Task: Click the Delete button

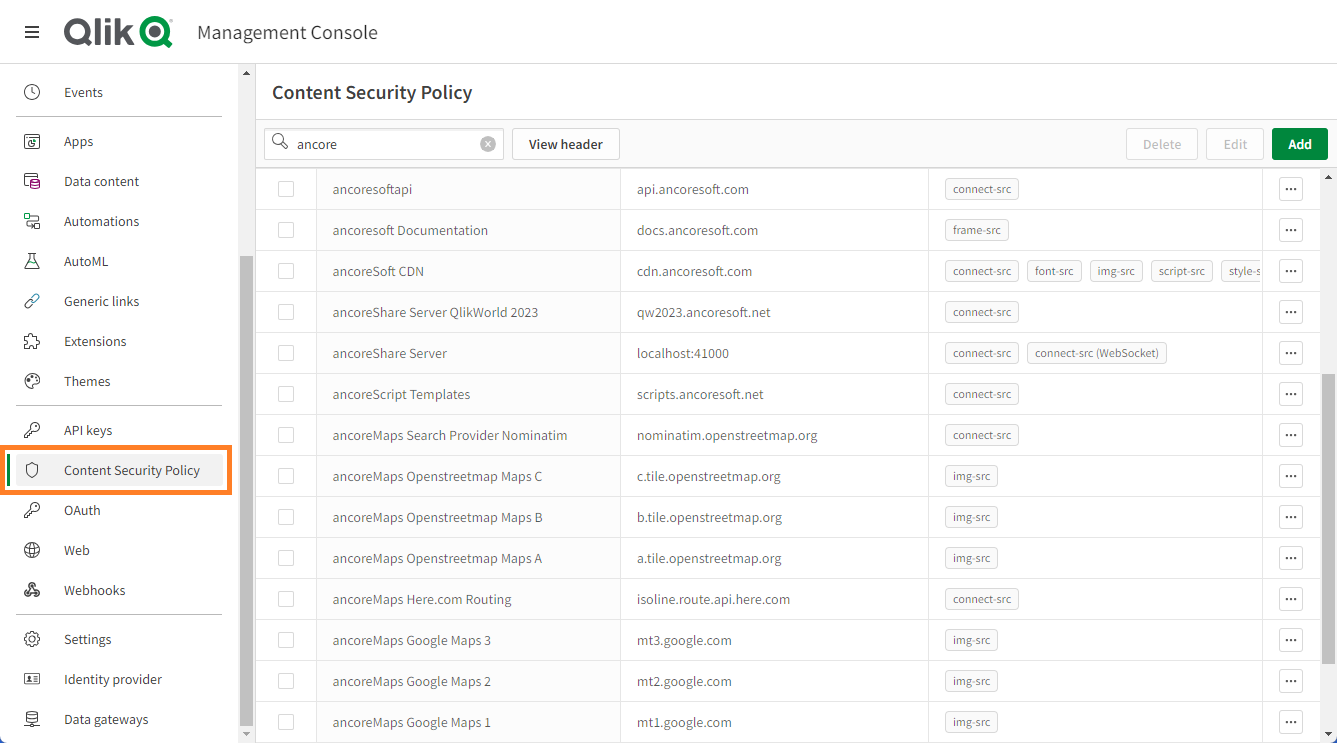Action: coord(1162,144)
